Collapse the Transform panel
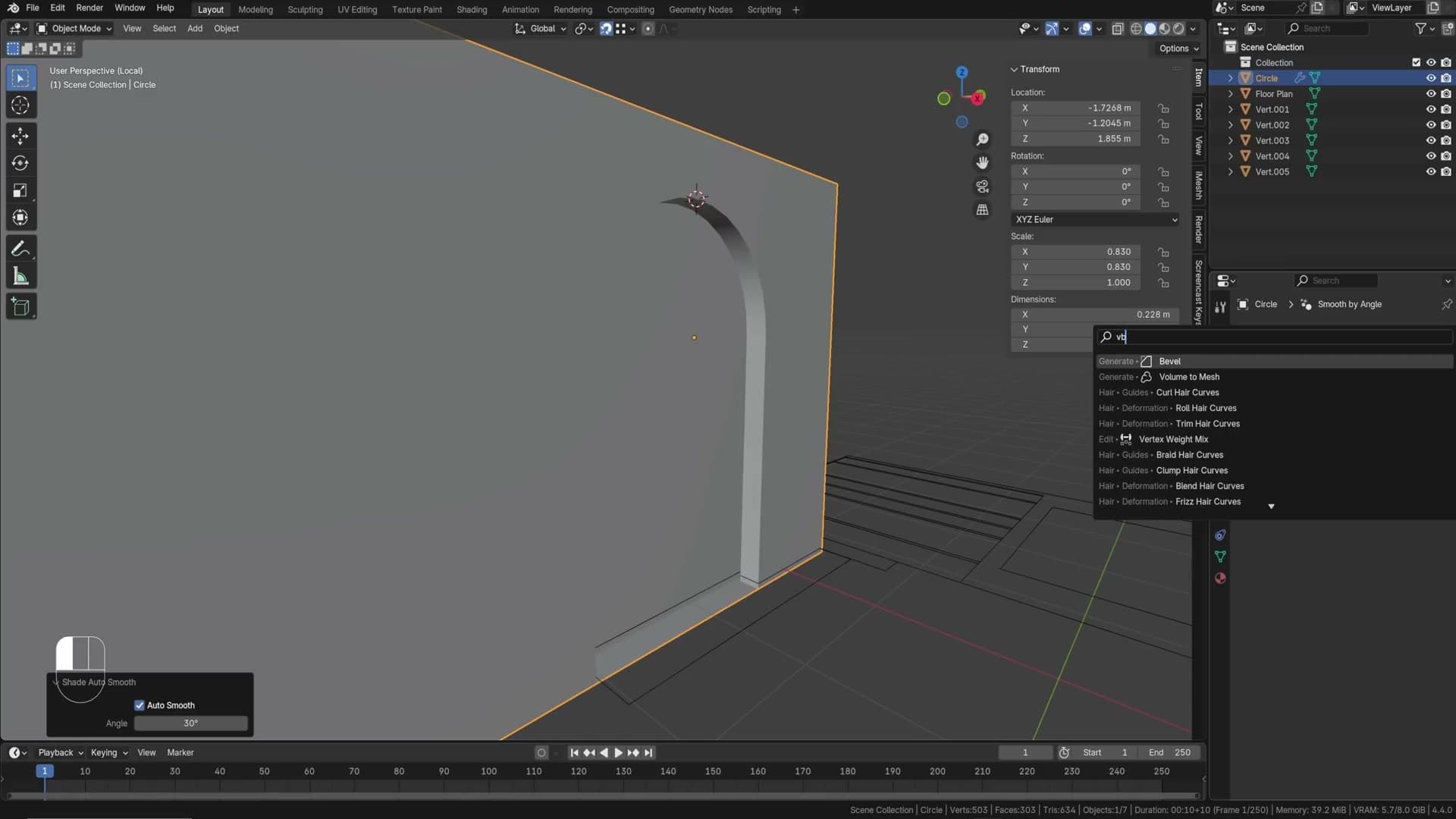 click(1014, 70)
